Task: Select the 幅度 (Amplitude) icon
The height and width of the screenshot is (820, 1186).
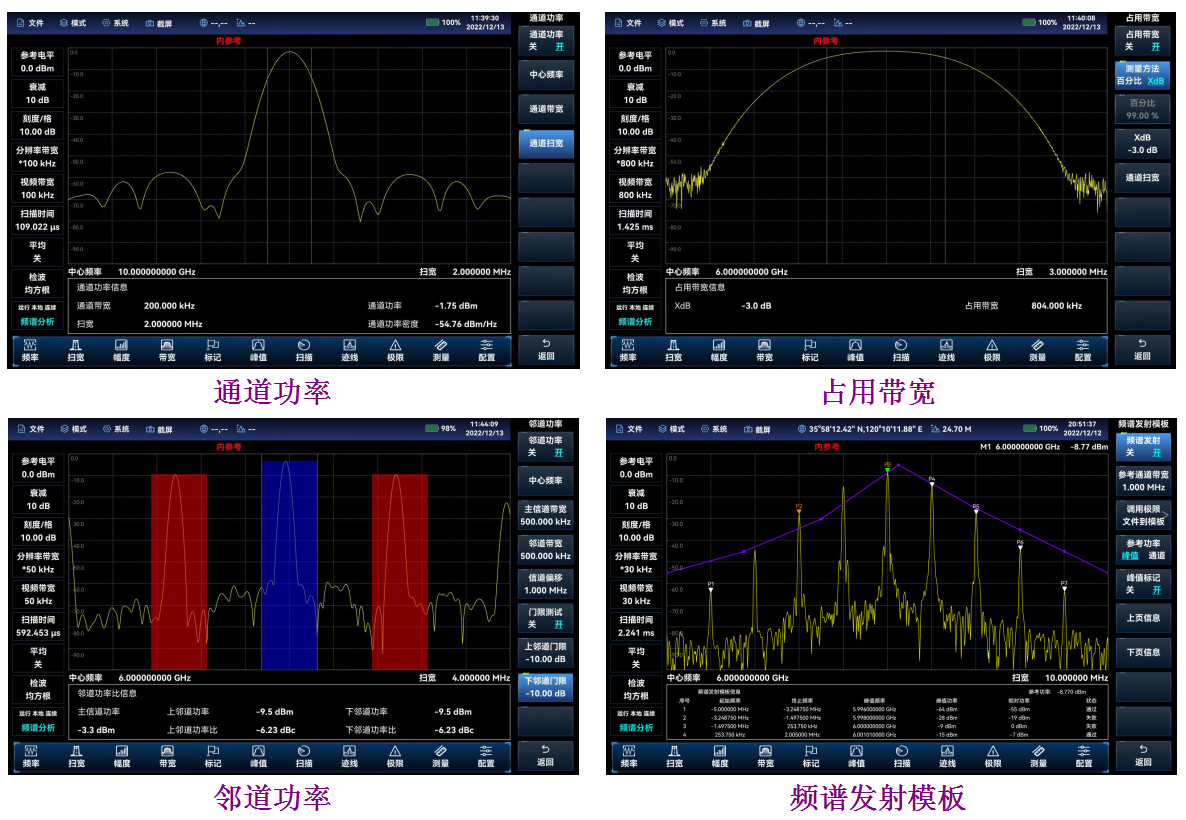Action: [x=124, y=351]
